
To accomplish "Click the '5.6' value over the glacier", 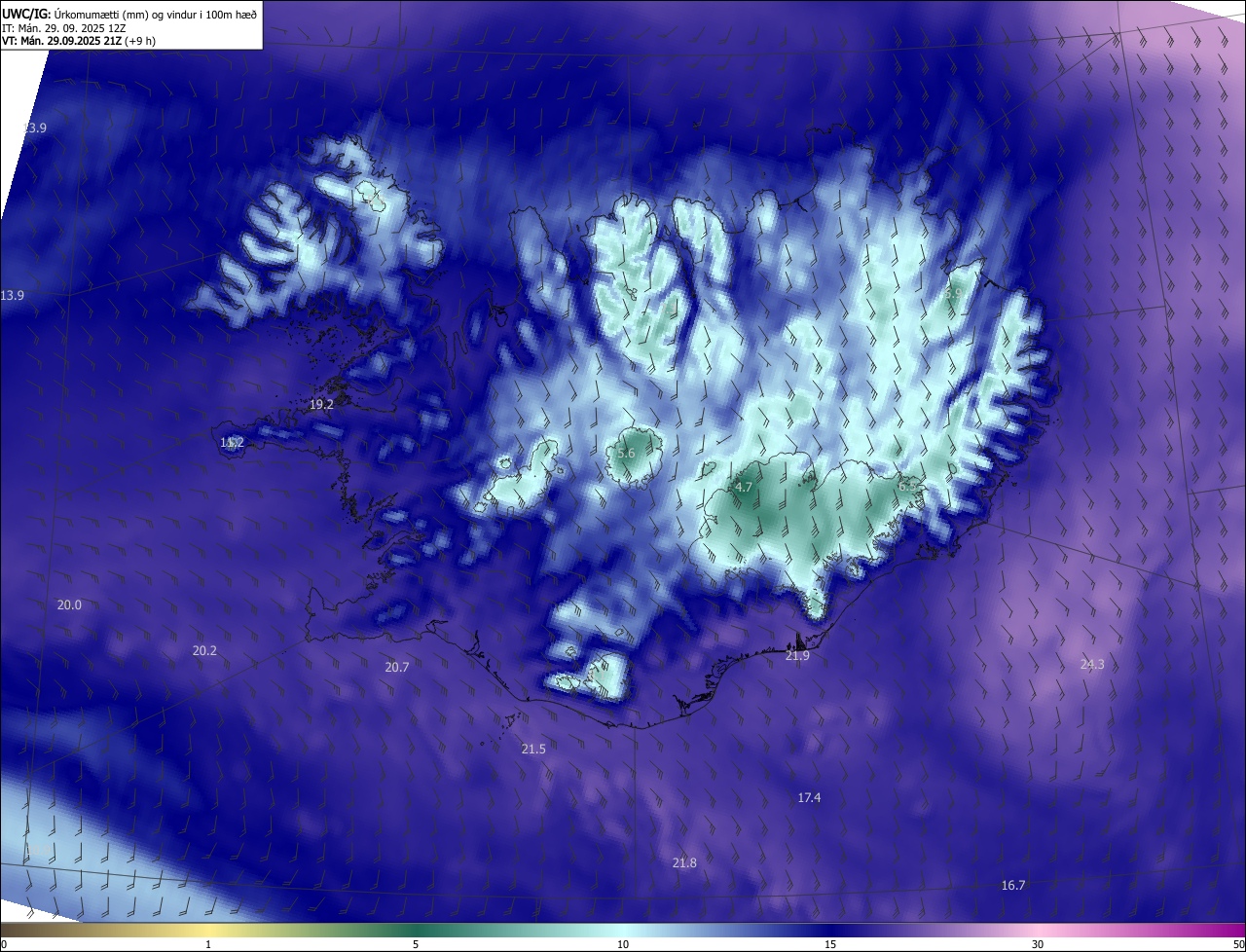I will point(626,454).
